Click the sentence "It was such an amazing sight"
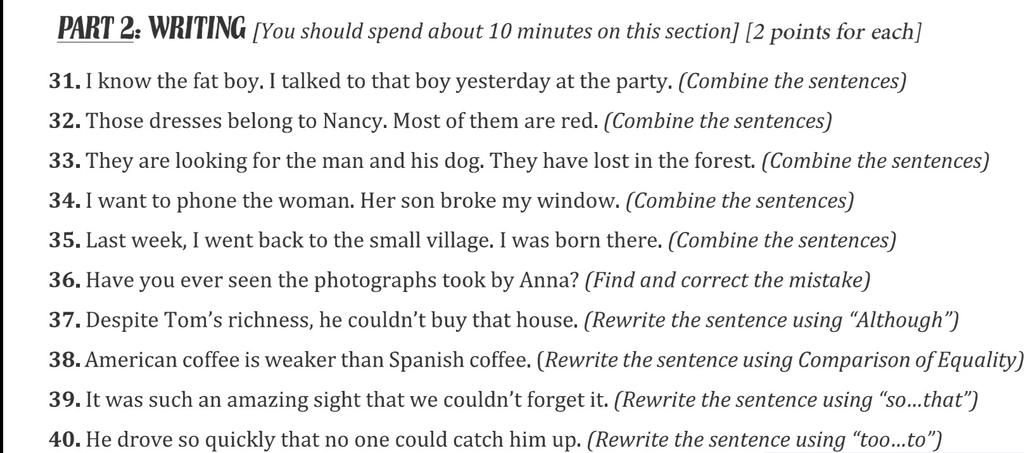This screenshot has height=453, width=1024. (x=229, y=401)
